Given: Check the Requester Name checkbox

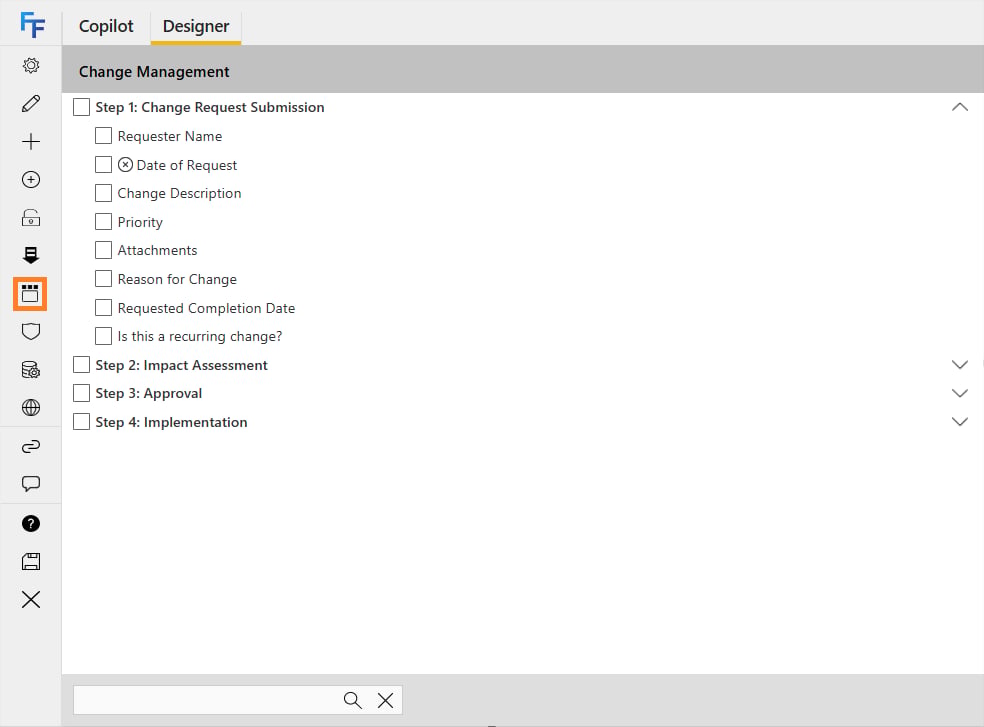Looking at the screenshot, I should coord(104,136).
